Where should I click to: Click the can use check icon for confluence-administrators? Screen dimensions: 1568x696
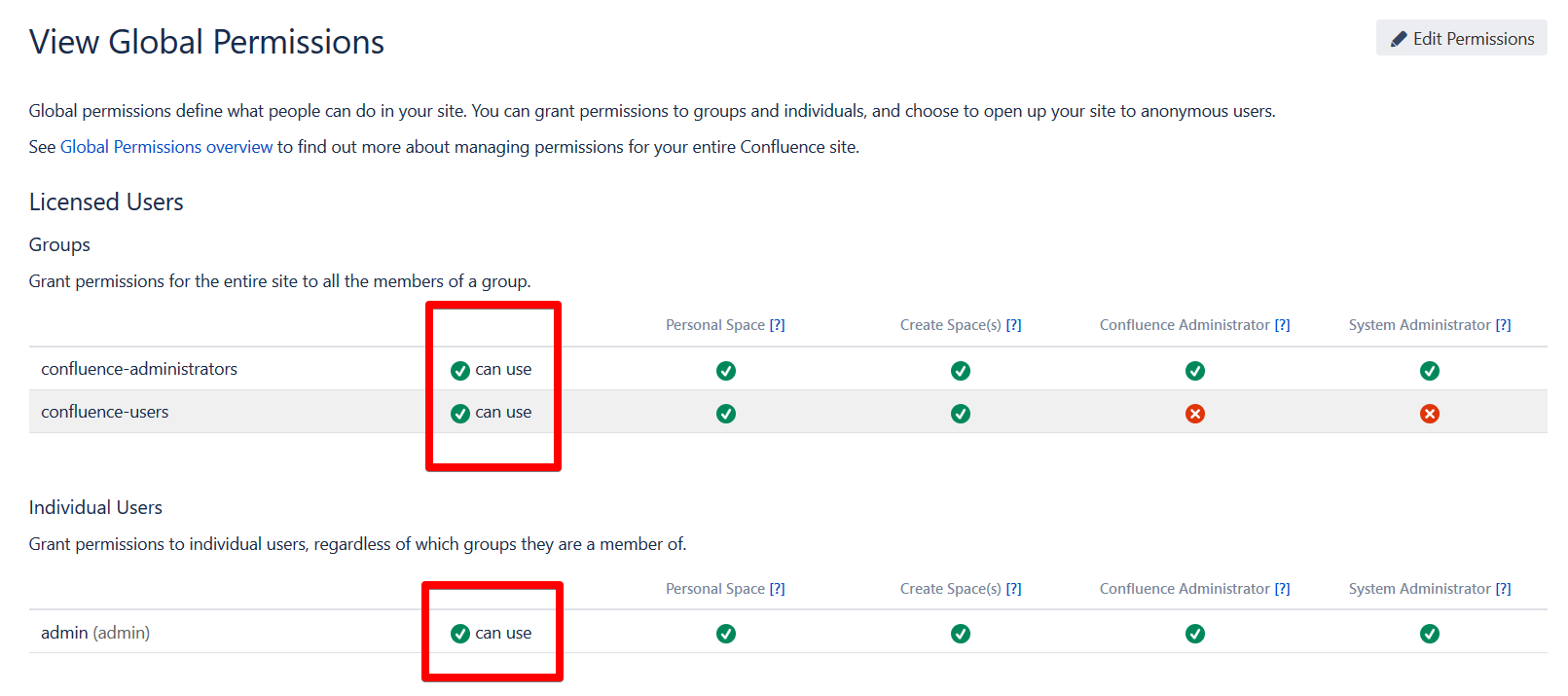click(x=460, y=371)
